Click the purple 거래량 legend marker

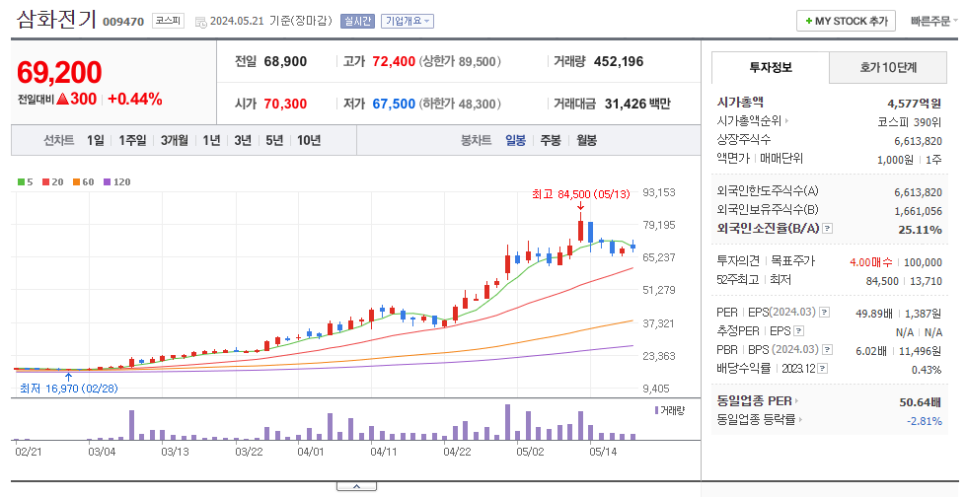coord(656,410)
